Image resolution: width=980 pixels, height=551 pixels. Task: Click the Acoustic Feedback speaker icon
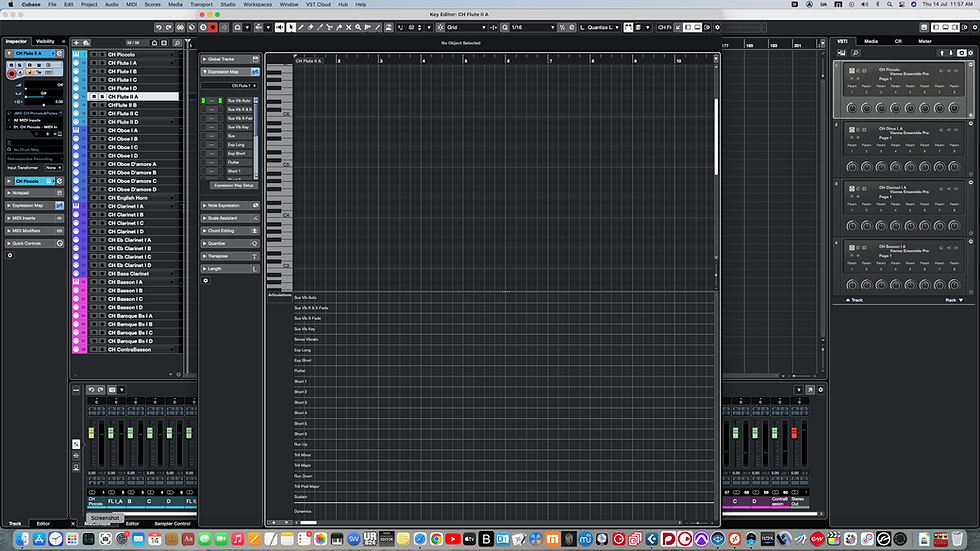pos(279,27)
